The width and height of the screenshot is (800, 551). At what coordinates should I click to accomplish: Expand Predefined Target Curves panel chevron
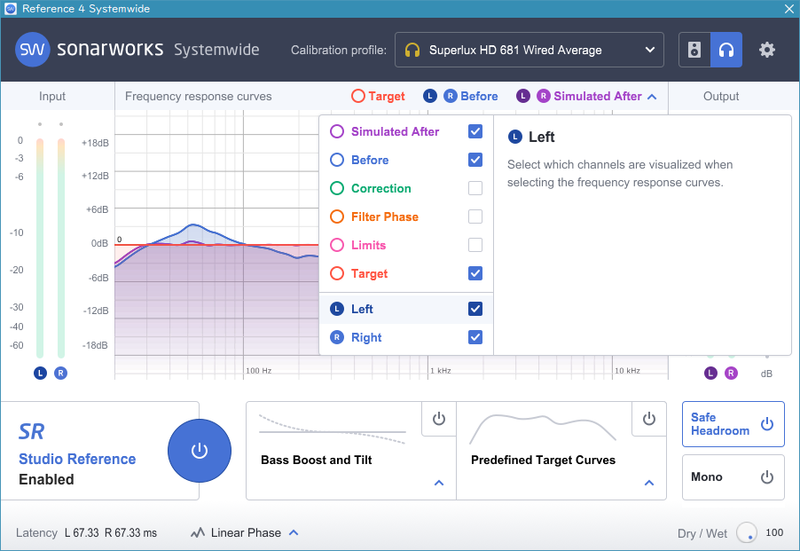[649, 483]
